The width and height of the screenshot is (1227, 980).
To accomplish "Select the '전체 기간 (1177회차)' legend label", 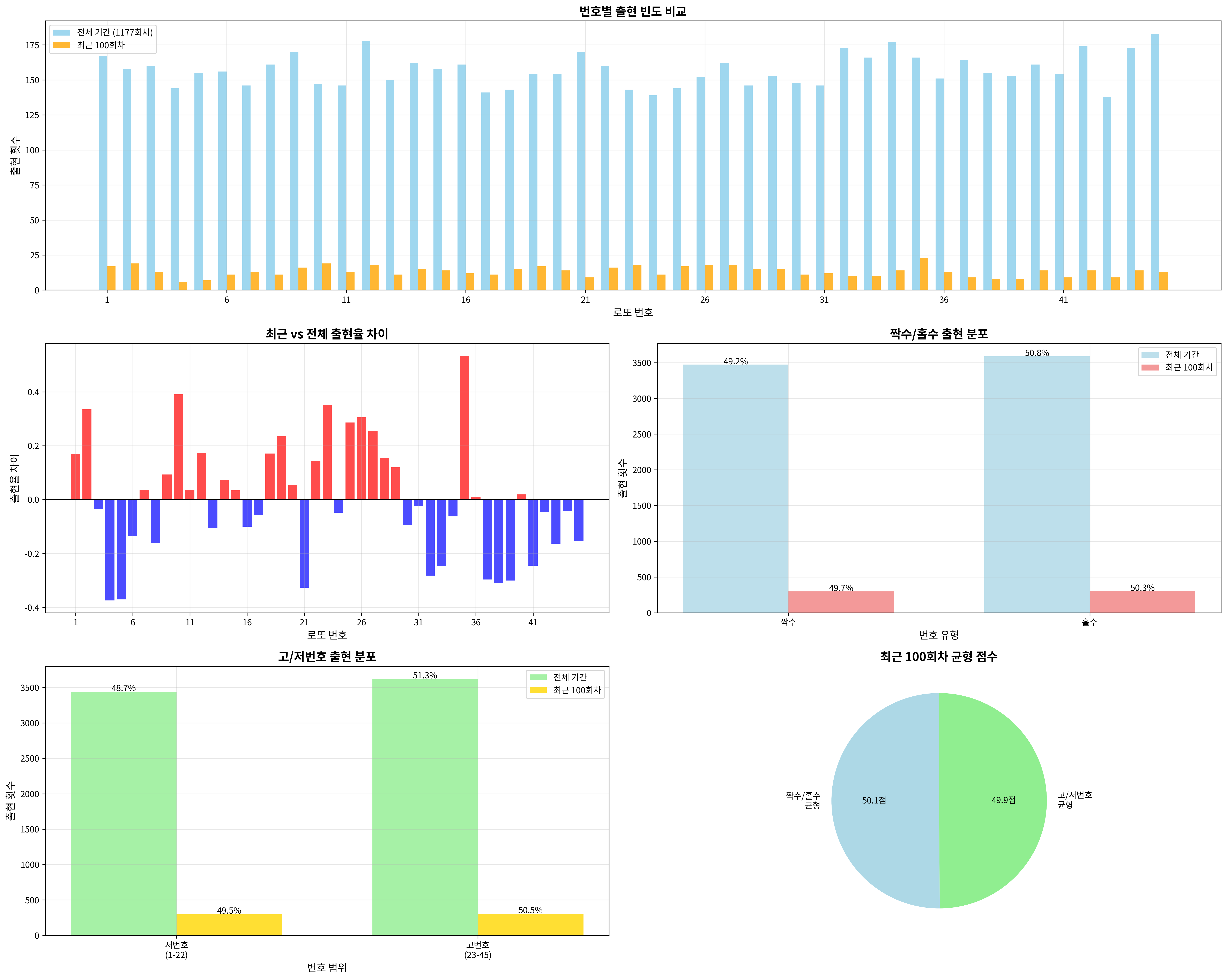I will pyautogui.click(x=115, y=32).
